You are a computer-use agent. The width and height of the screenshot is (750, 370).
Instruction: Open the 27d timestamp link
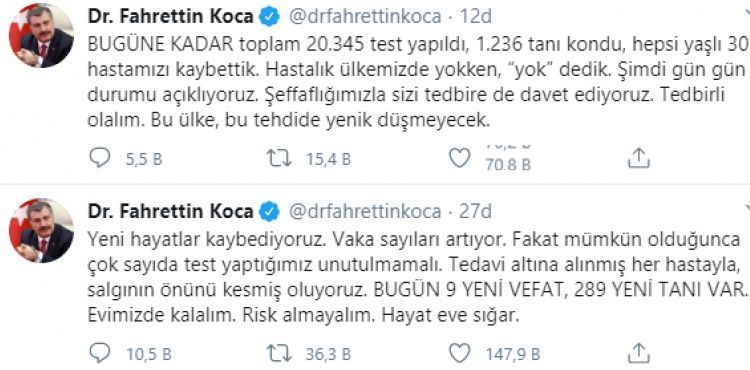coord(475,211)
